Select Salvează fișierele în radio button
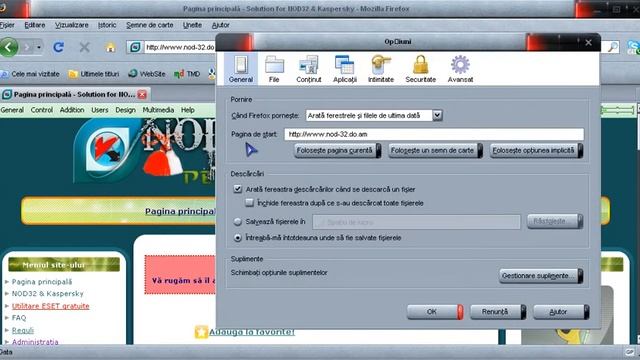Image resolution: width=640 pixels, height=360 pixels. (x=238, y=222)
